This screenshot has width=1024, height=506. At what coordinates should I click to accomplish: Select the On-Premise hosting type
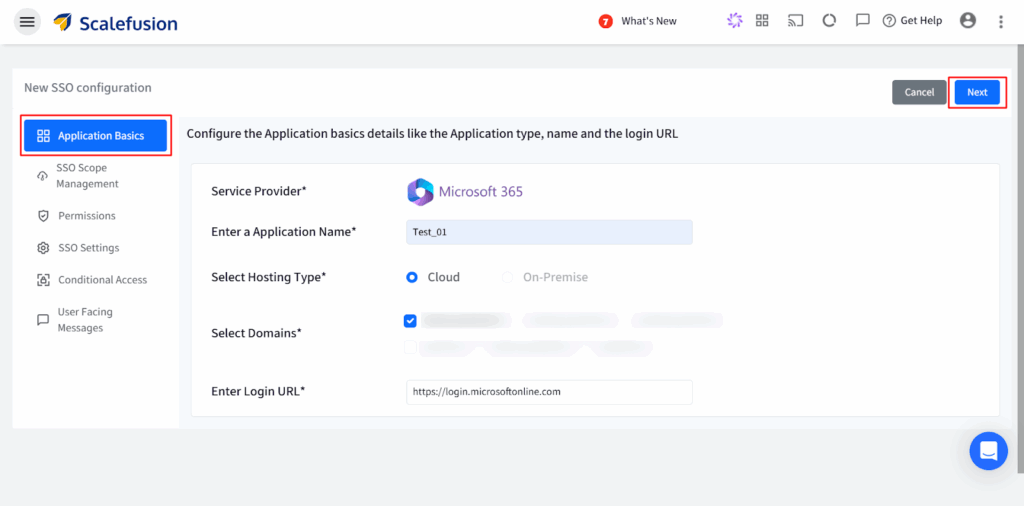click(508, 277)
